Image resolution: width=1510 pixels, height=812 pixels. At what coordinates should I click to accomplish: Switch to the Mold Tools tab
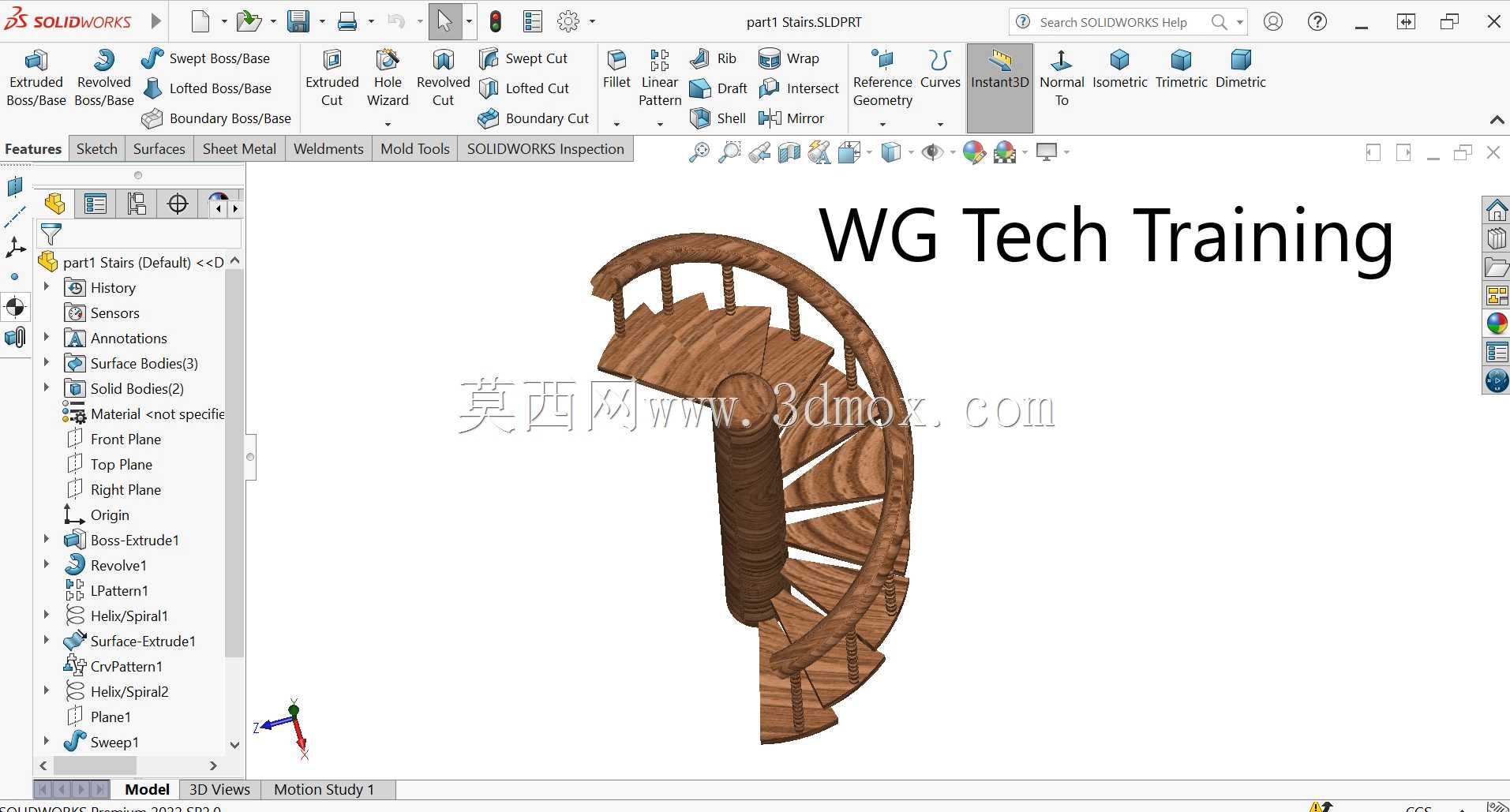[x=415, y=149]
